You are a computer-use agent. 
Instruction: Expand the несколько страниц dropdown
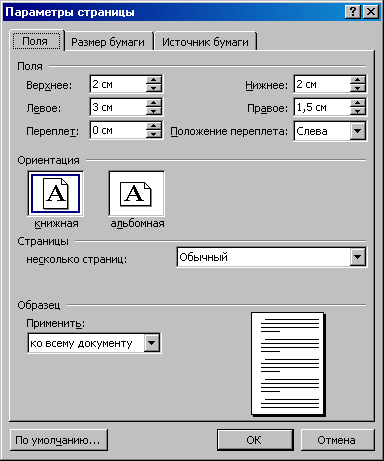coord(358,257)
